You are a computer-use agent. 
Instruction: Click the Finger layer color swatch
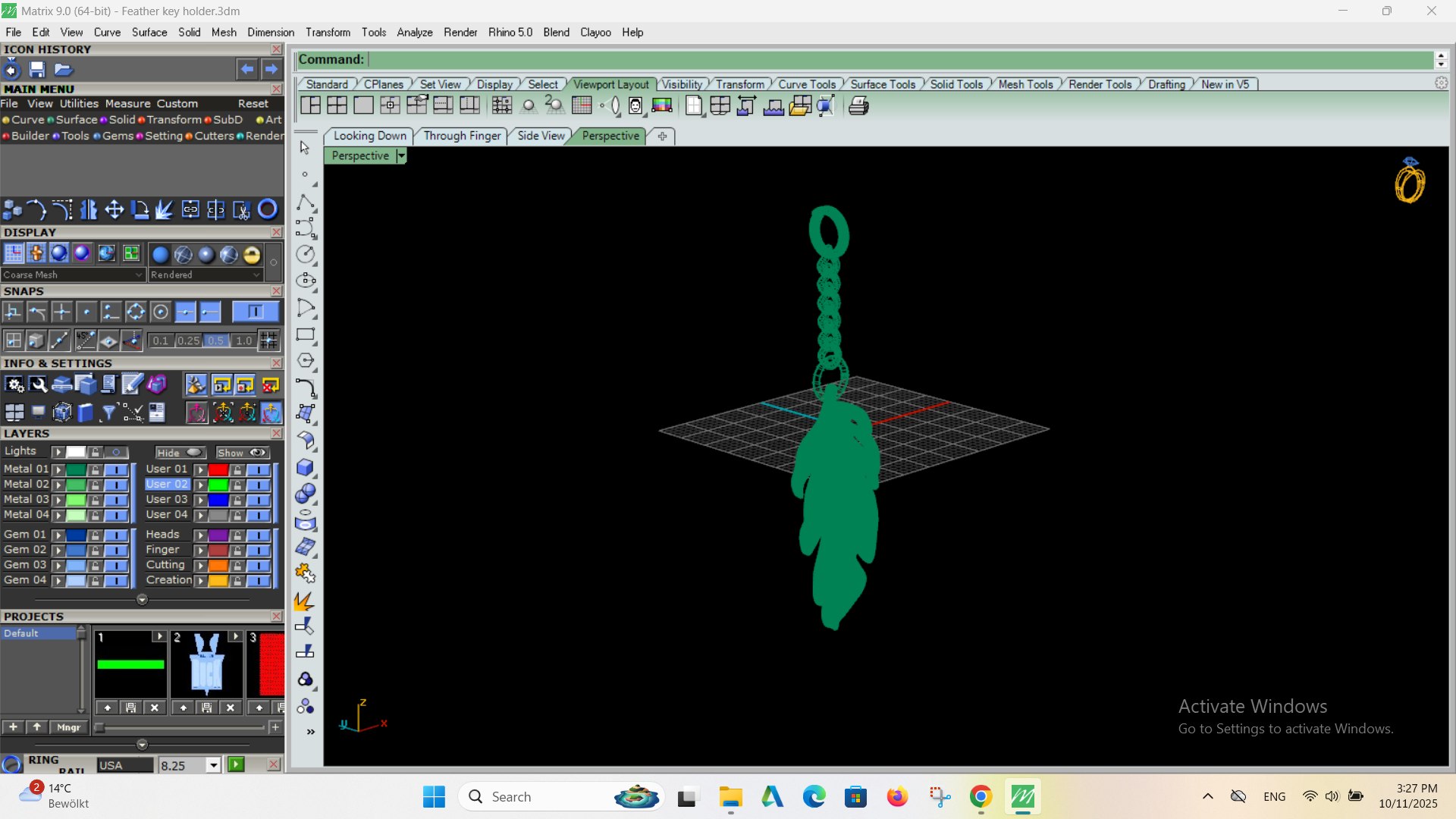coord(218,550)
